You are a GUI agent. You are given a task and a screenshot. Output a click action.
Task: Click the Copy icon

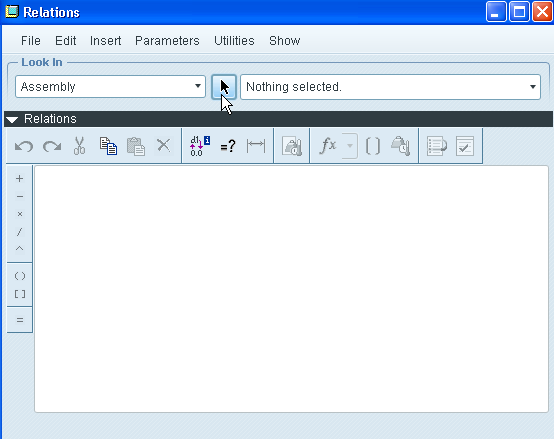tap(108, 146)
